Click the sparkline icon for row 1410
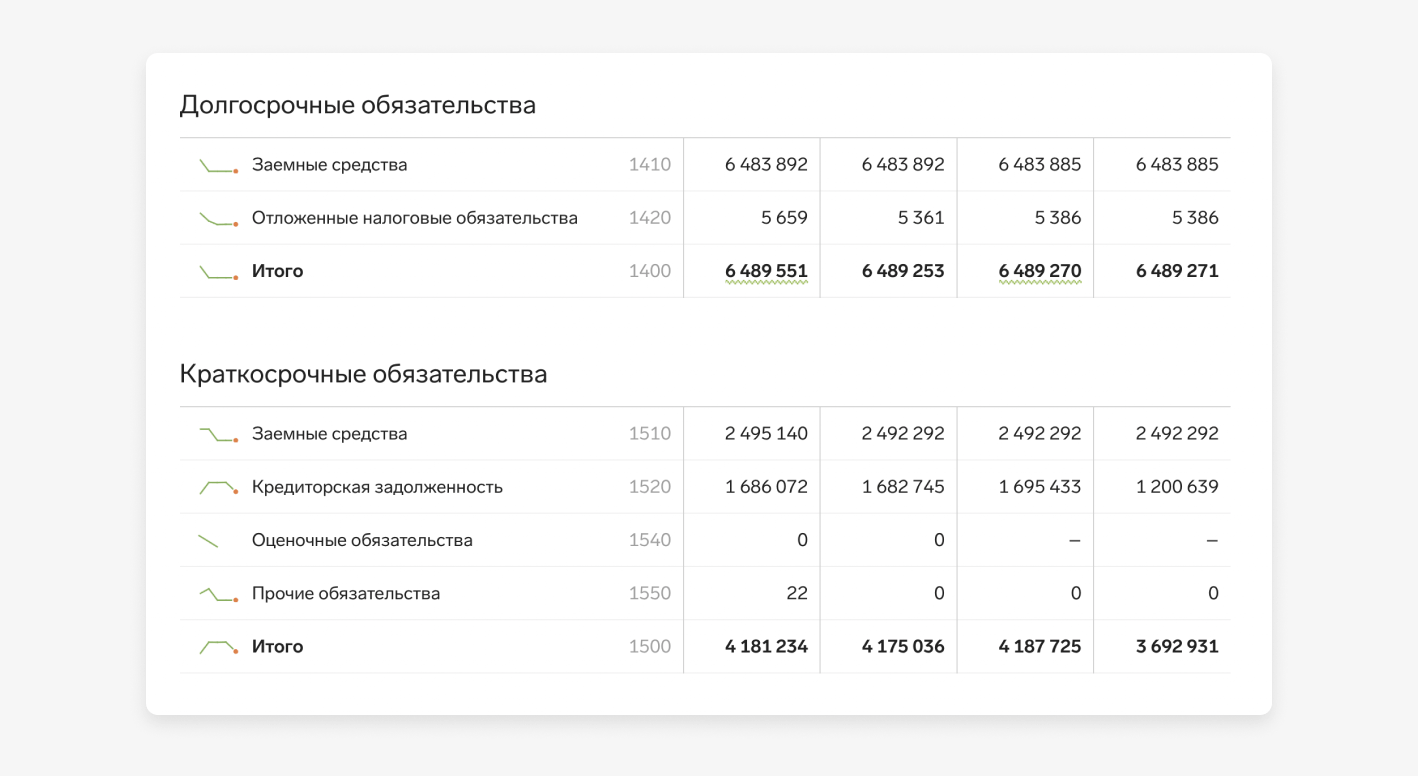The image size is (1418, 776). click(218, 166)
